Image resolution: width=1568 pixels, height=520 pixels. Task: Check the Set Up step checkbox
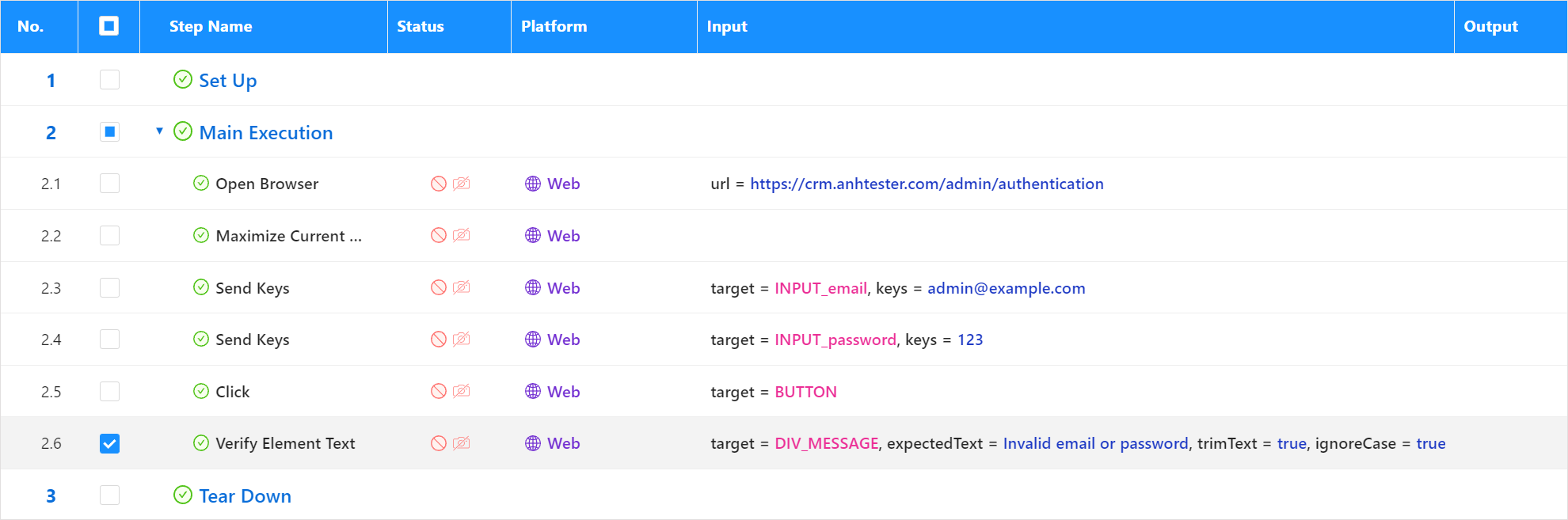pyautogui.click(x=110, y=80)
